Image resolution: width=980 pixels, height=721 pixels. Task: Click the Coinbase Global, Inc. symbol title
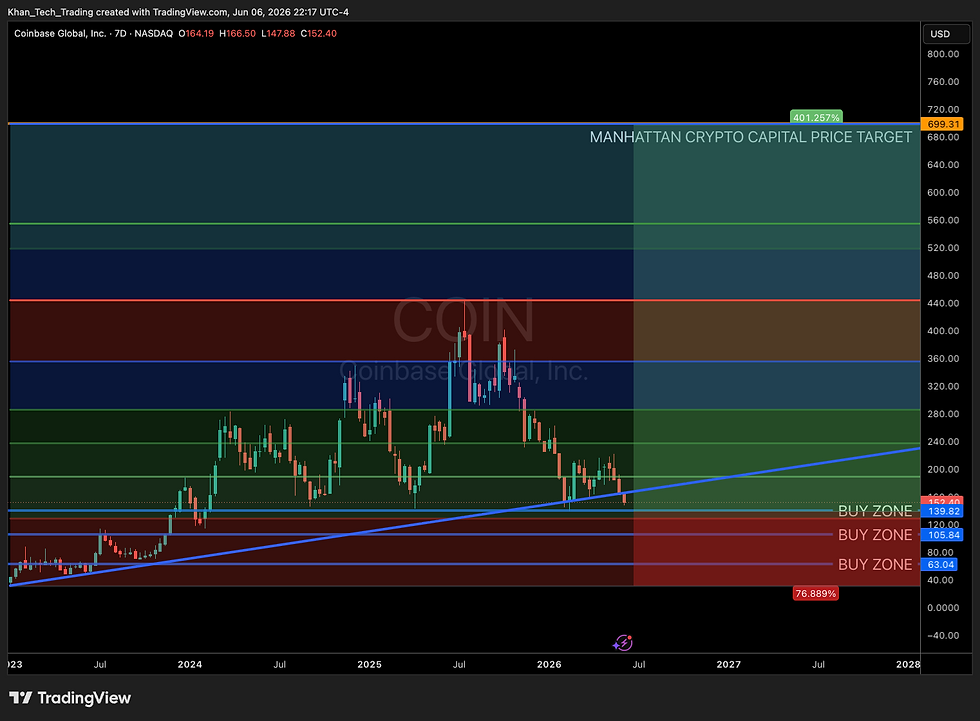pos(60,34)
